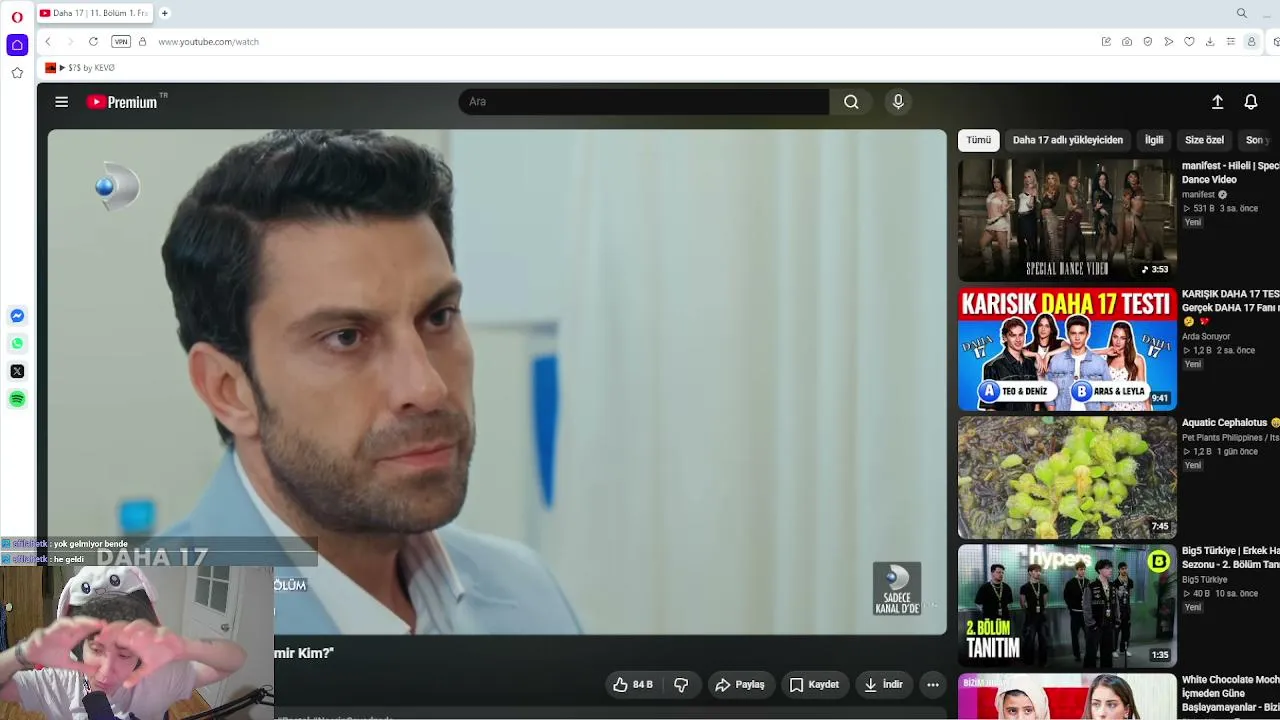Open the browser profile account icon

[x=1251, y=42]
